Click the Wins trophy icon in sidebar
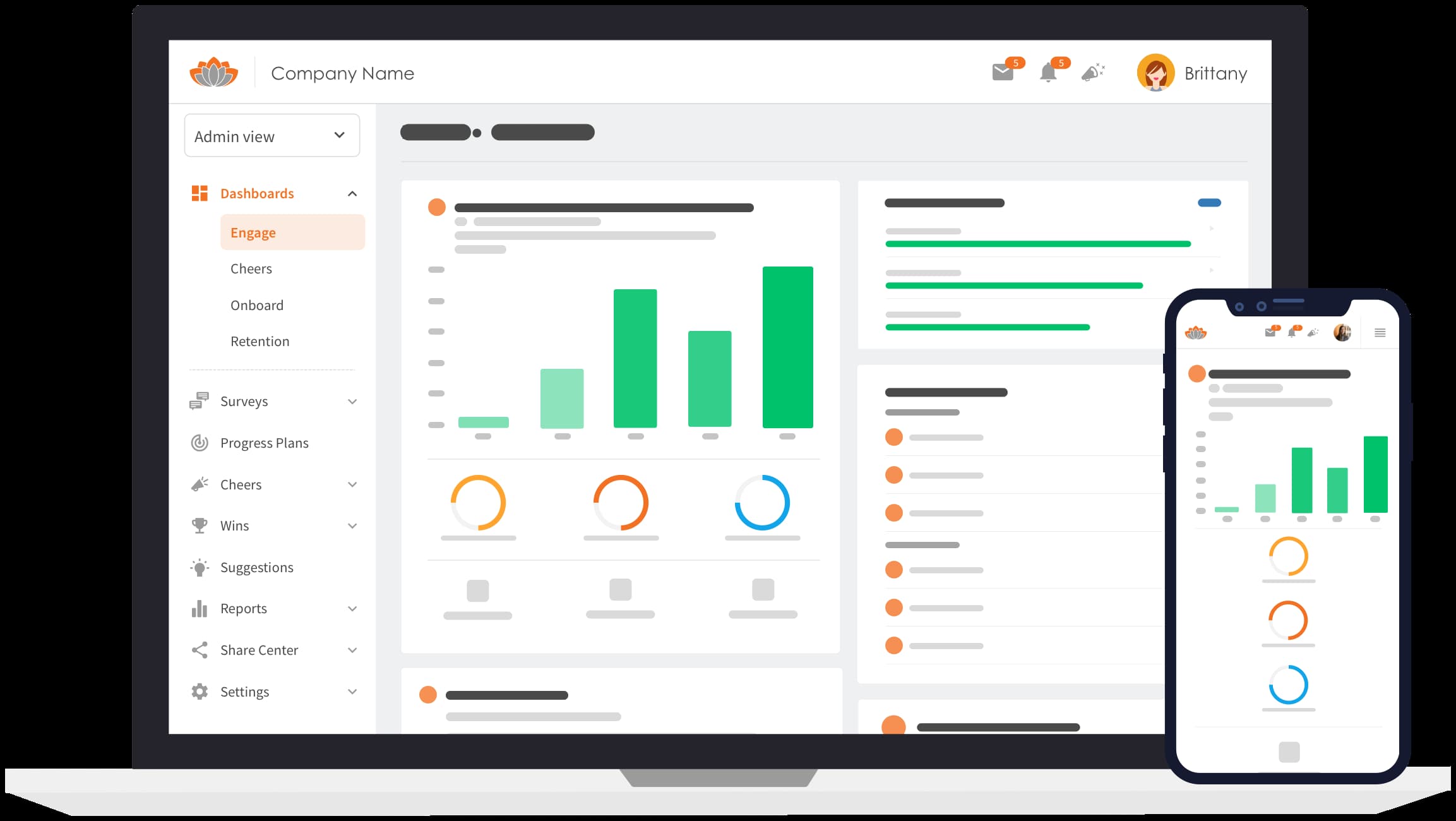Image resolution: width=1456 pixels, height=821 pixels. (199, 524)
